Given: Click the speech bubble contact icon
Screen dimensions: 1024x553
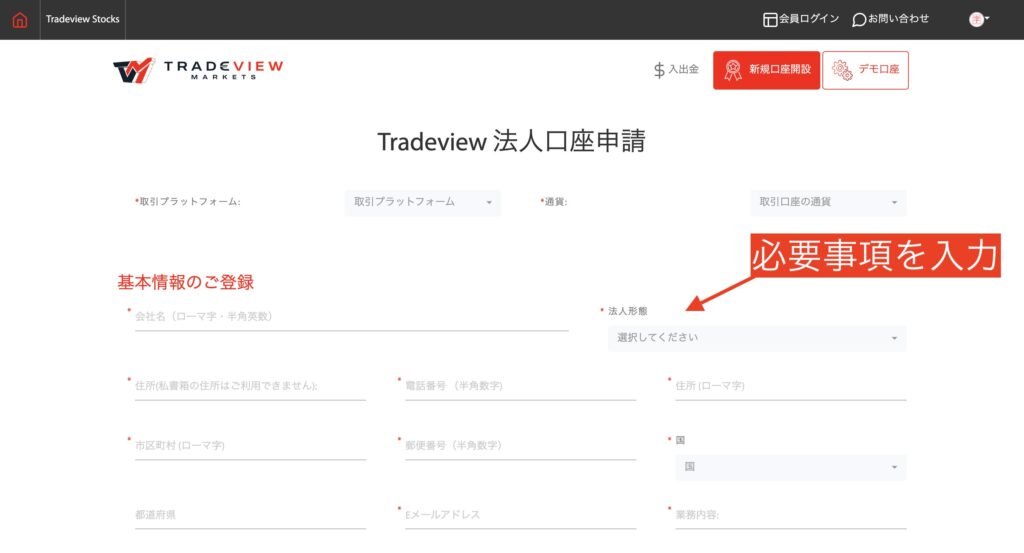Looking at the screenshot, I should tap(859, 20).
